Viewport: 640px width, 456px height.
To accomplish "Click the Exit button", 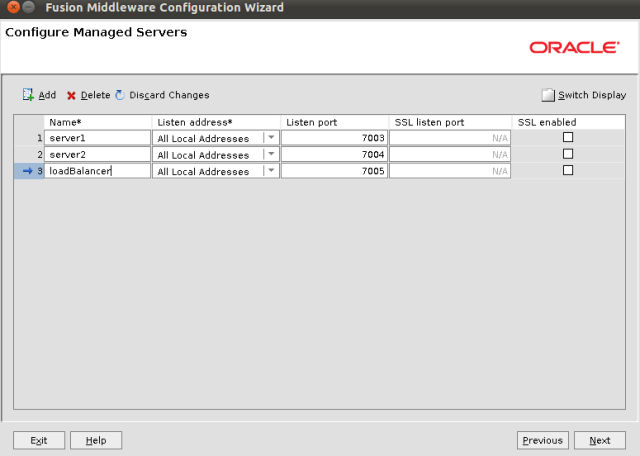I will pyautogui.click(x=39, y=440).
